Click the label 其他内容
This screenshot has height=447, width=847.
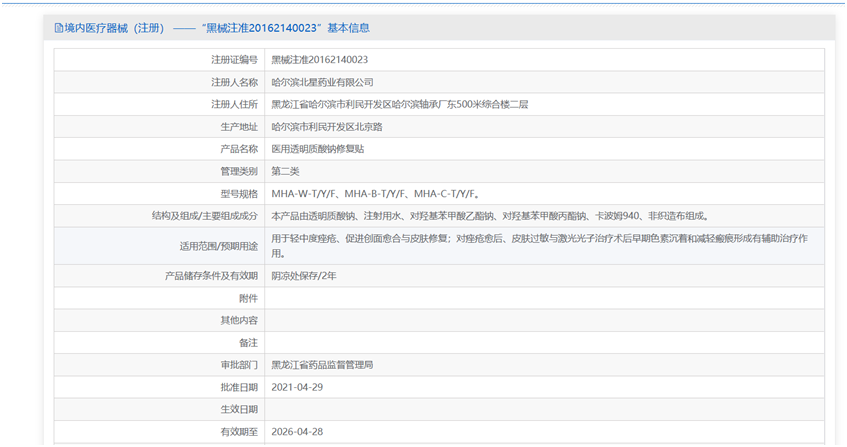[239, 320]
